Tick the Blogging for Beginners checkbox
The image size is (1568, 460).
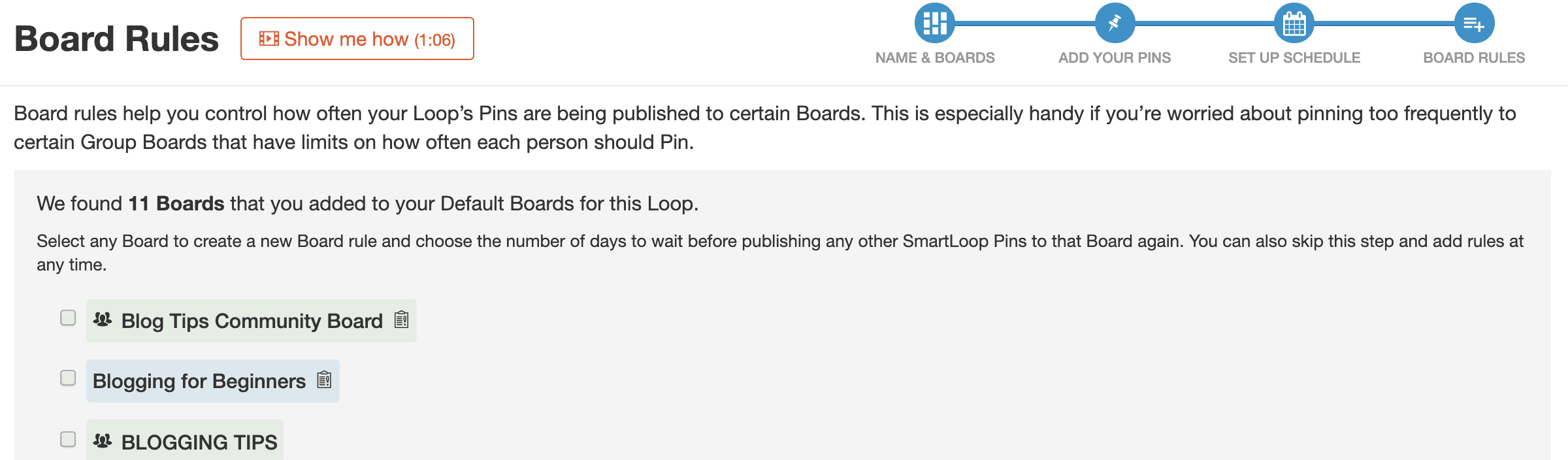tap(68, 378)
